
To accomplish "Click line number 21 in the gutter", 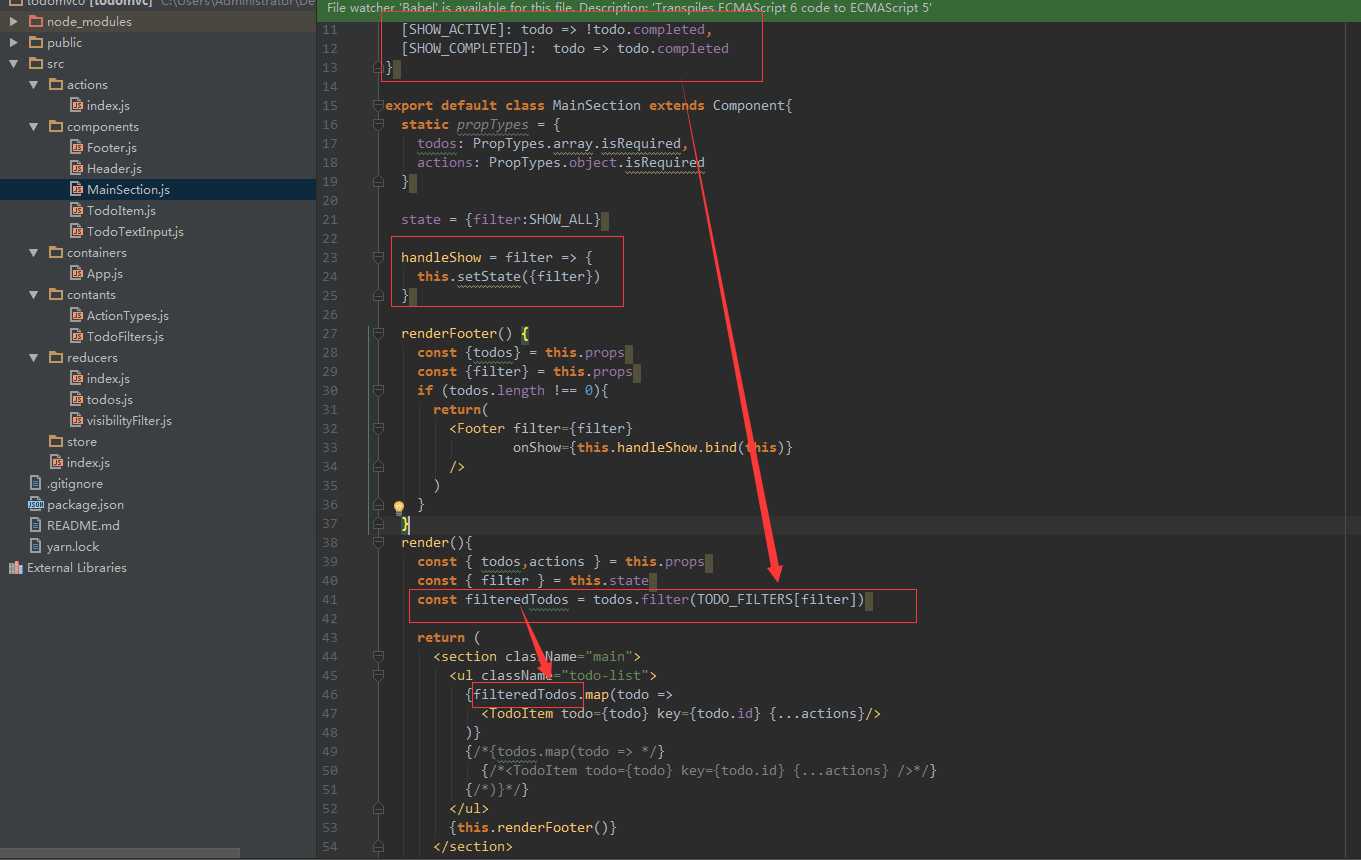I will pyautogui.click(x=330, y=219).
